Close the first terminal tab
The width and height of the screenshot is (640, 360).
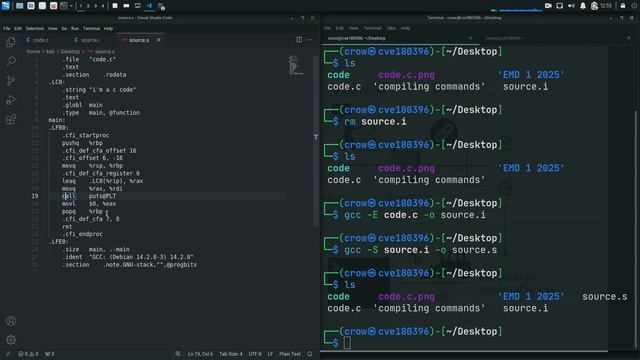(x=470, y=38)
